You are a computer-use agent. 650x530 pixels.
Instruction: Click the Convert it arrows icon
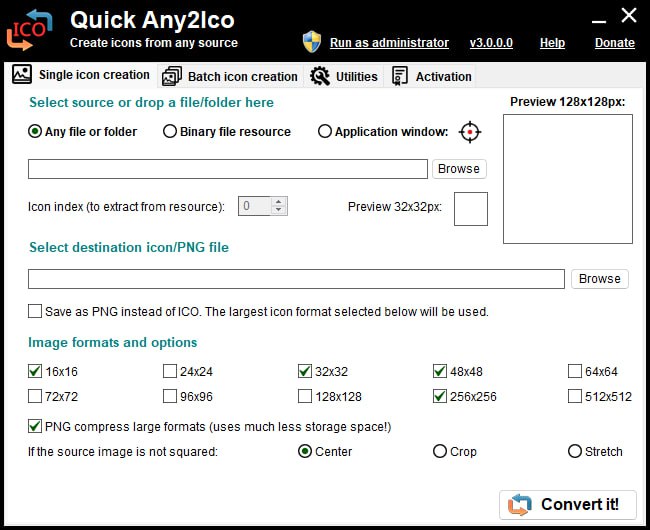pos(519,505)
